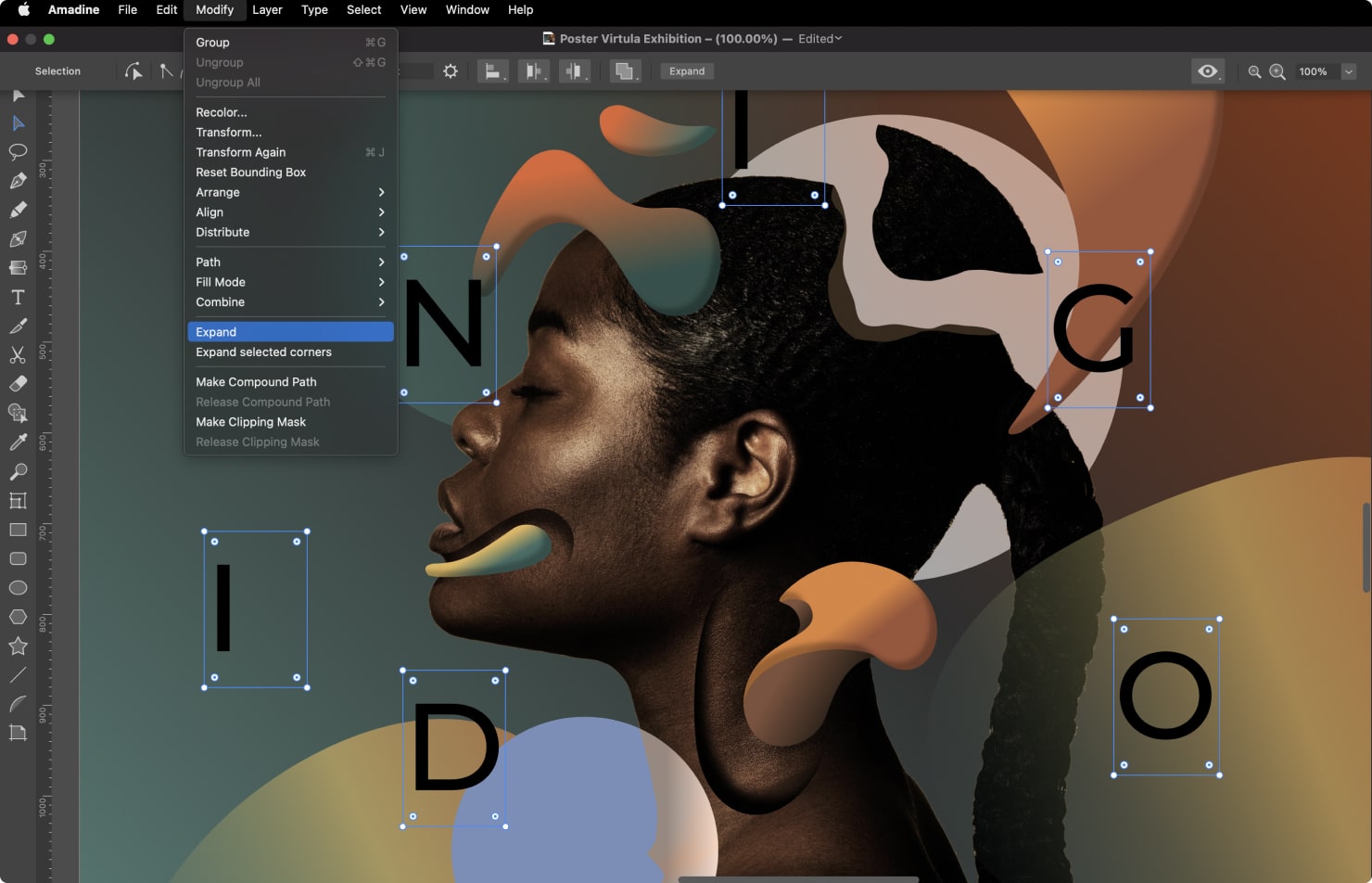1372x883 pixels.
Task: Pick the Brush tool in toolbar
Action: 18,210
